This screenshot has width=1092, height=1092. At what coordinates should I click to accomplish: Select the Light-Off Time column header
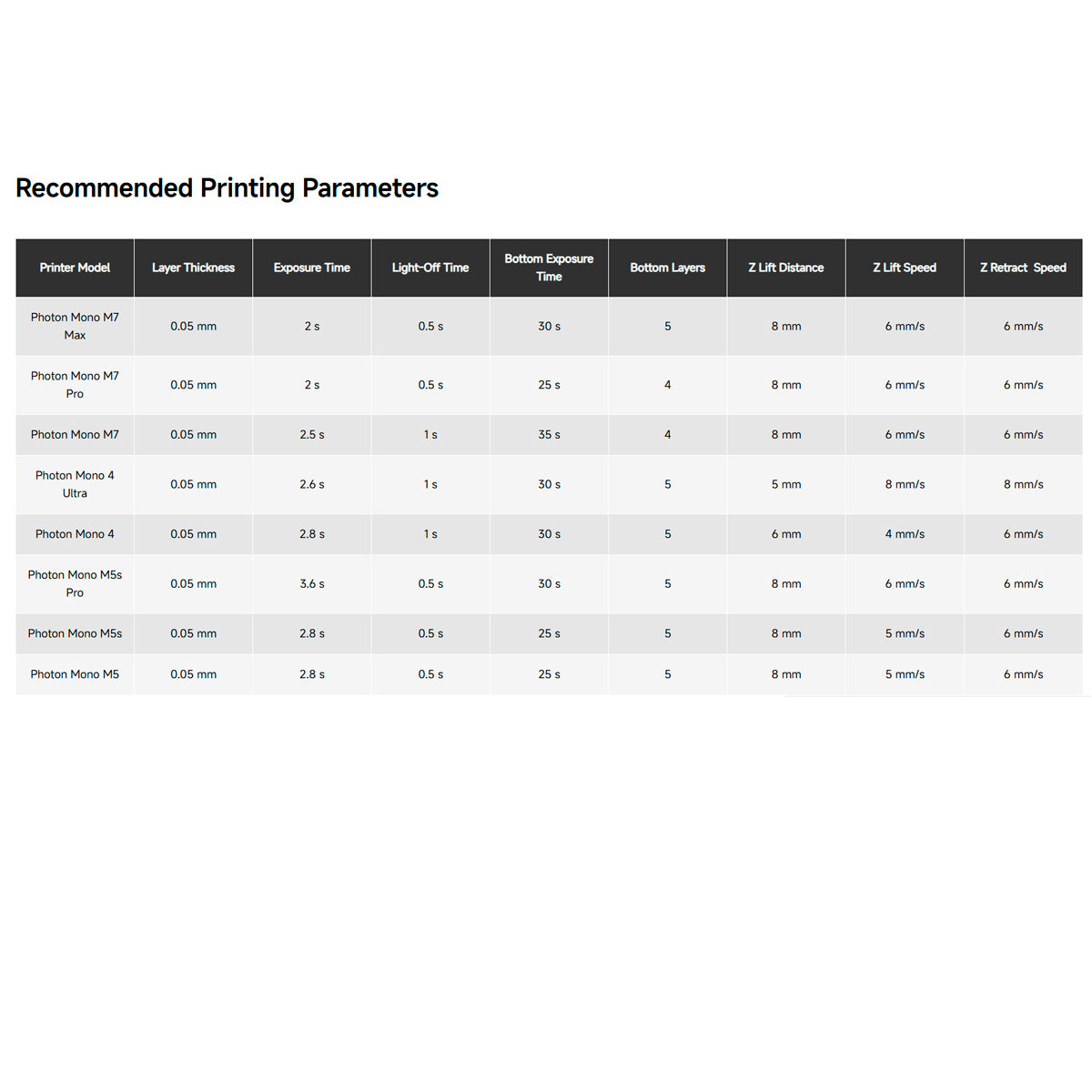tap(430, 268)
